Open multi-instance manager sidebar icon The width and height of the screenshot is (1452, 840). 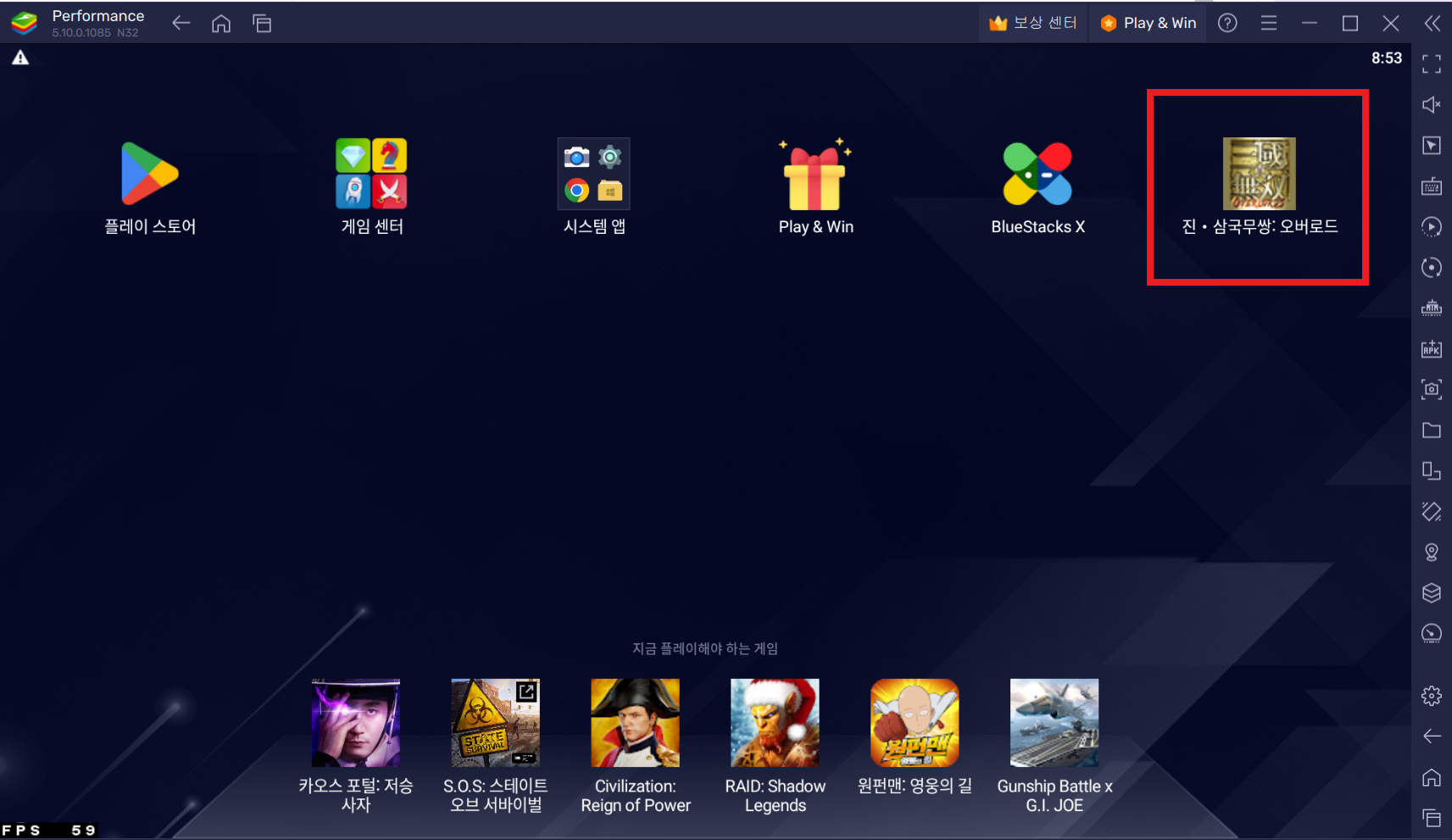click(x=1432, y=470)
